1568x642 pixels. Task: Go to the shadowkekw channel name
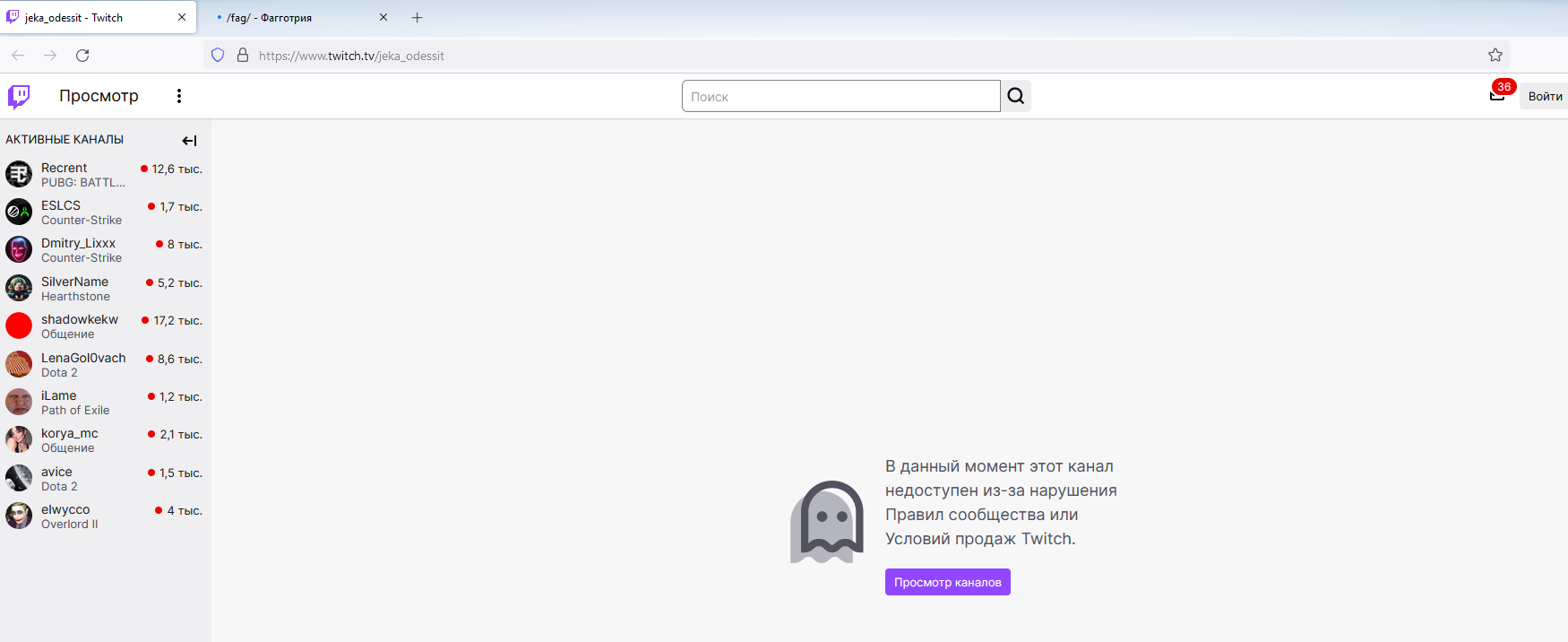pyautogui.click(x=80, y=319)
